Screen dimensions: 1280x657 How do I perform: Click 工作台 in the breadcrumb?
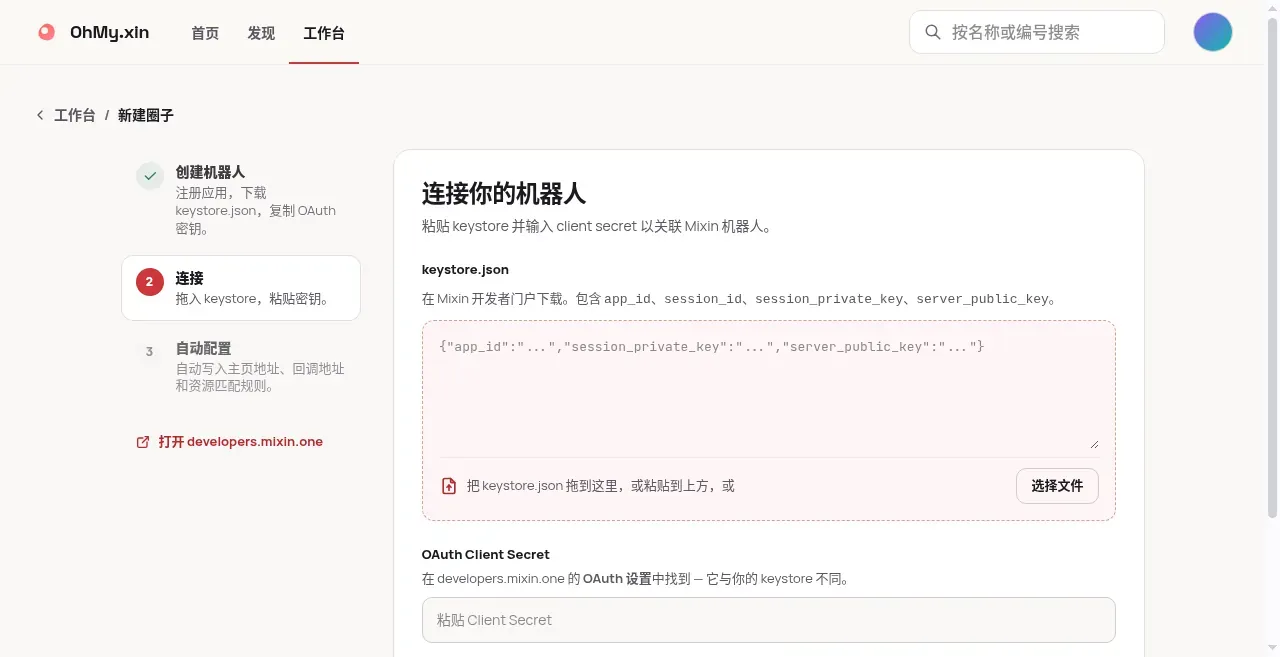point(75,115)
